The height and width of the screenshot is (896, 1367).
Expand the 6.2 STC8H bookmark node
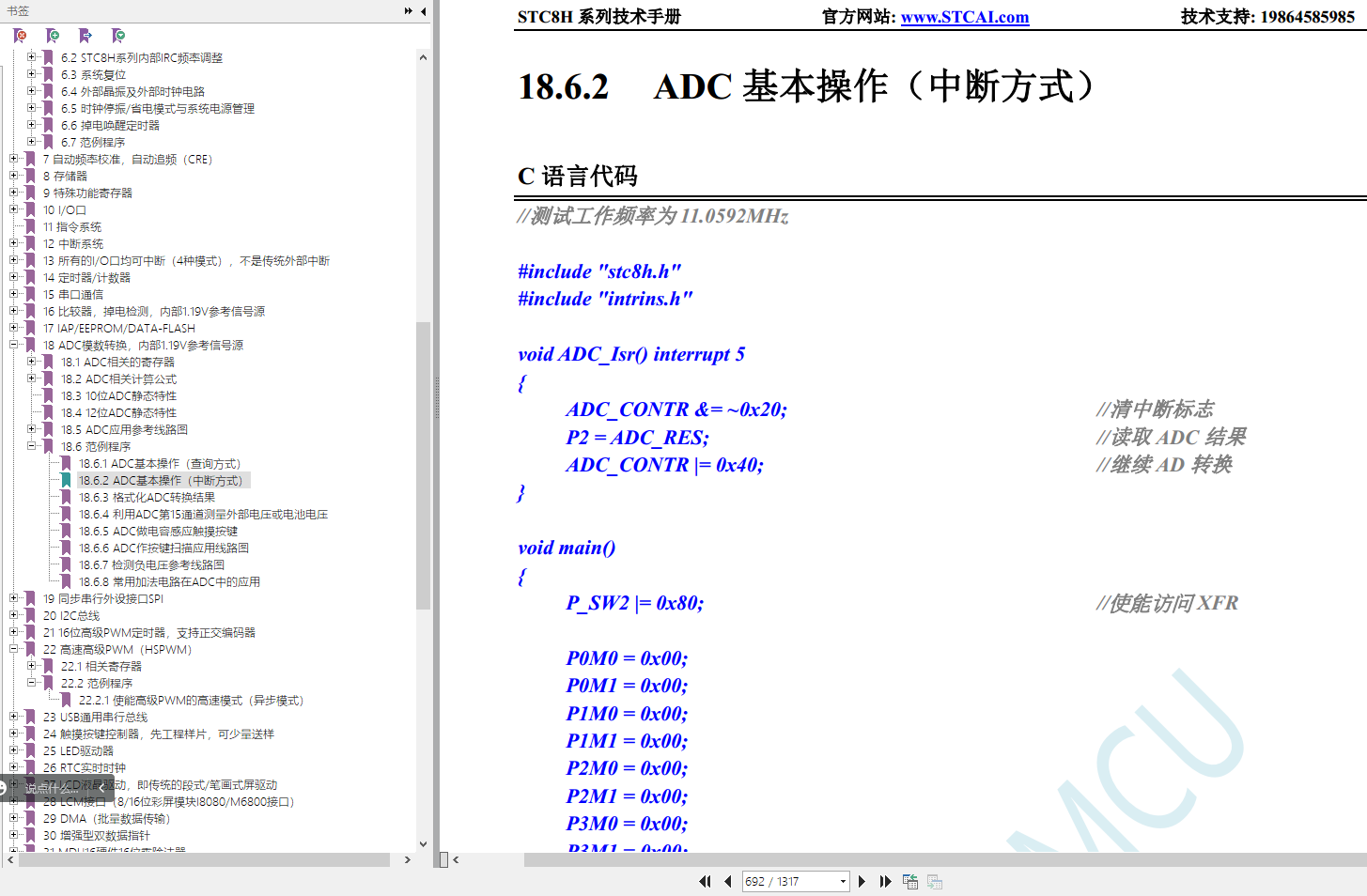pyautogui.click(x=32, y=57)
